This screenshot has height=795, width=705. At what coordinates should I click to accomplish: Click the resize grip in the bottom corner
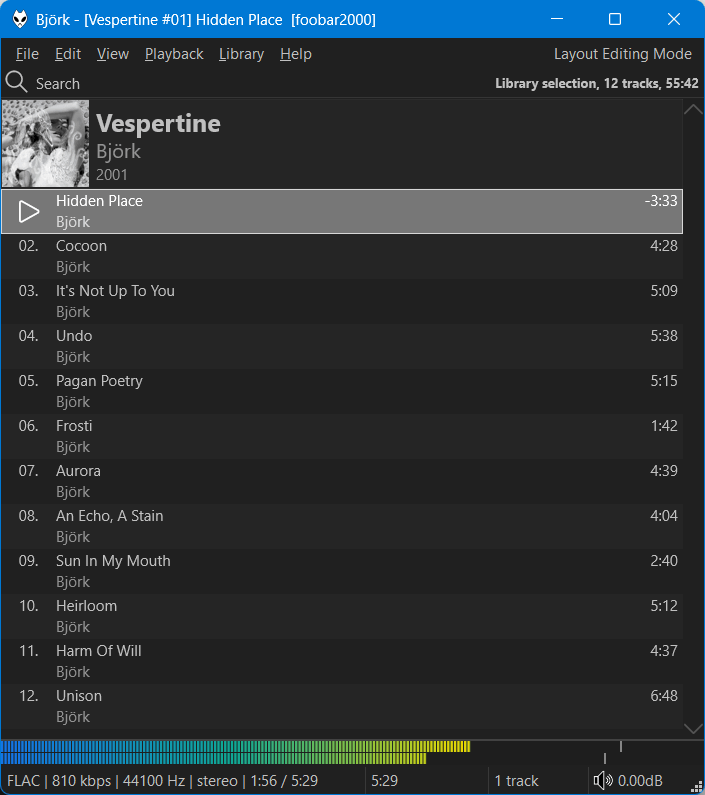(x=697, y=787)
